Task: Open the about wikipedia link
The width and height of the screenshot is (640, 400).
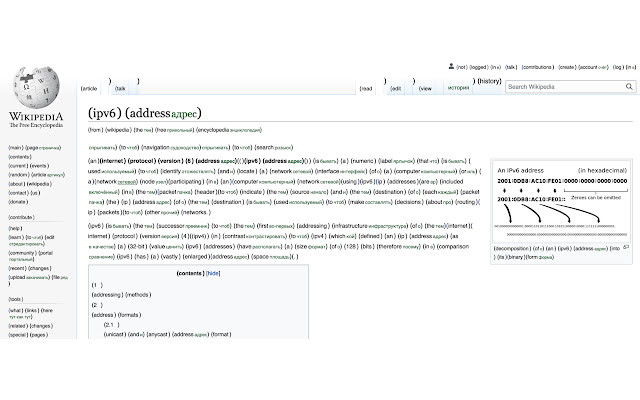Action: [30, 184]
